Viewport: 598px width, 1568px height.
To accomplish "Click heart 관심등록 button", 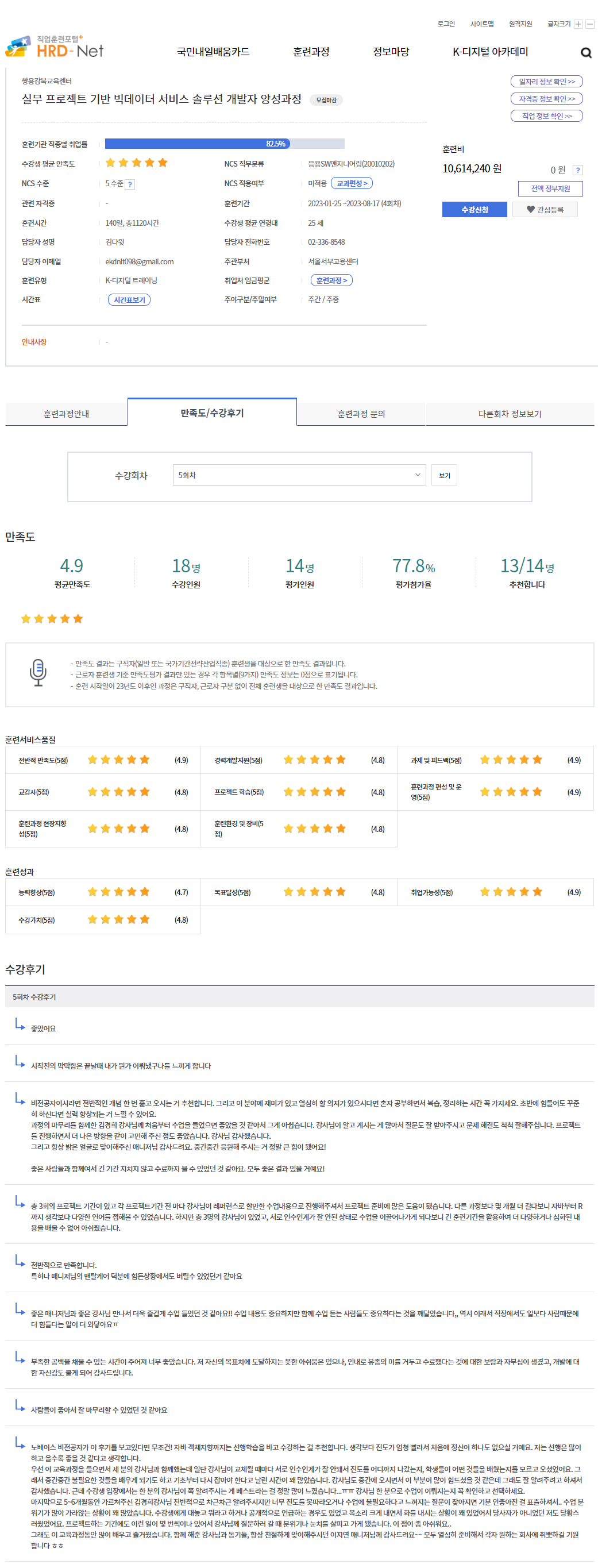I will point(545,209).
